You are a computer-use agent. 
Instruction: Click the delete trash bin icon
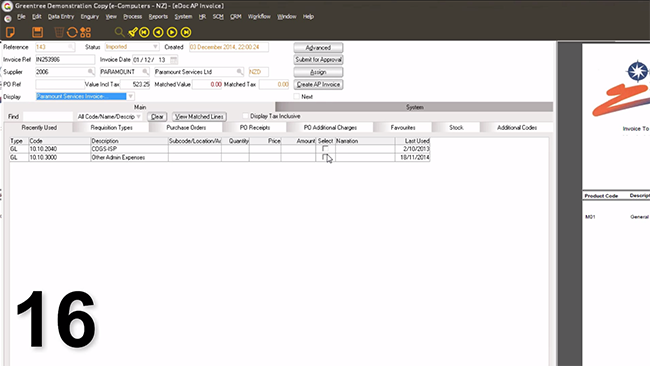click(59, 32)
